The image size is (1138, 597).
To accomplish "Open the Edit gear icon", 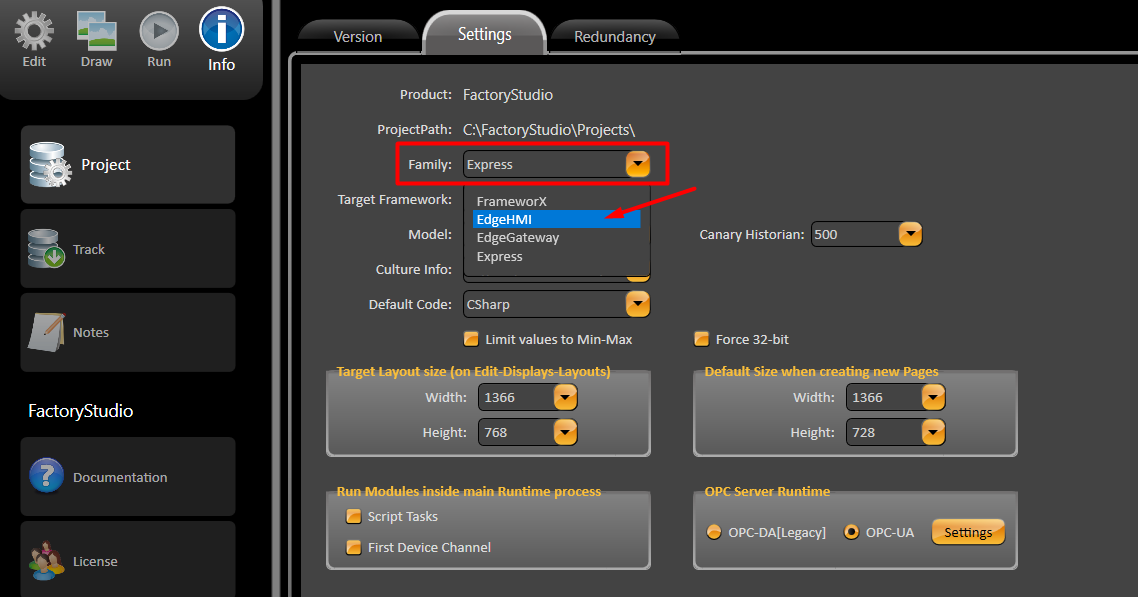I will tap(34, 32).
